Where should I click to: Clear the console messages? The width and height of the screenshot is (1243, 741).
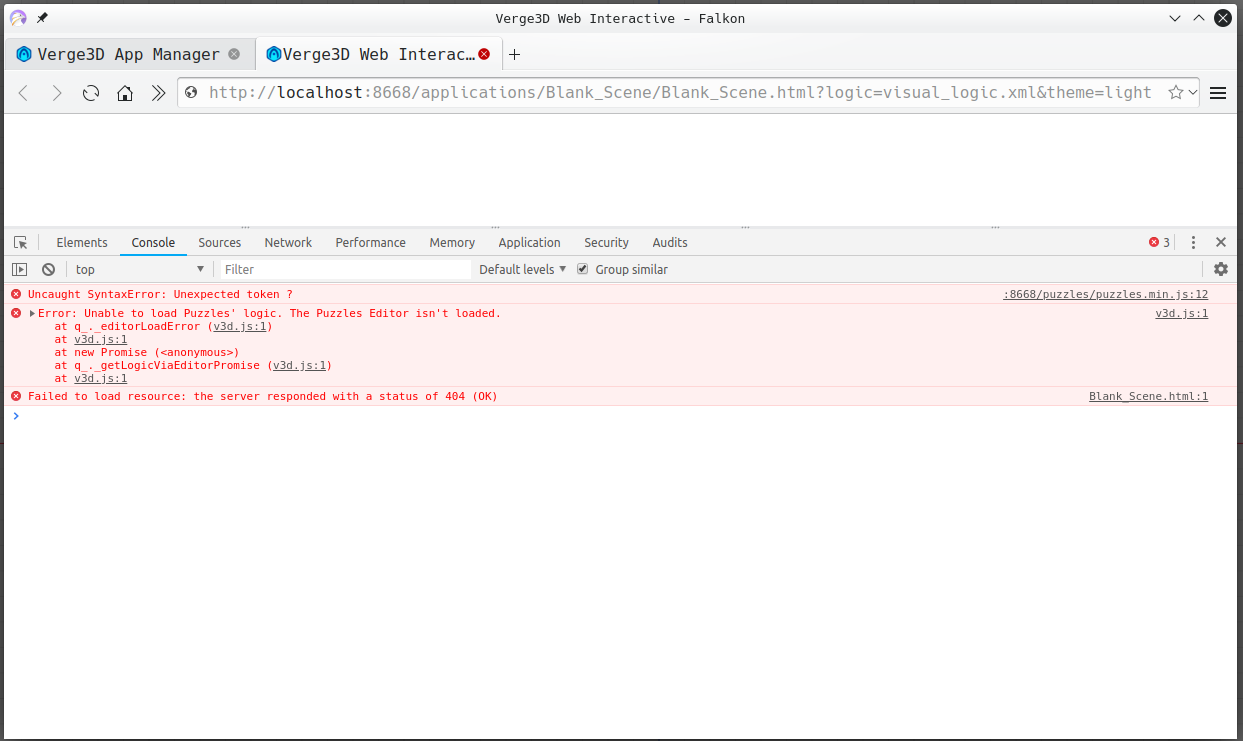coord(48,269)
